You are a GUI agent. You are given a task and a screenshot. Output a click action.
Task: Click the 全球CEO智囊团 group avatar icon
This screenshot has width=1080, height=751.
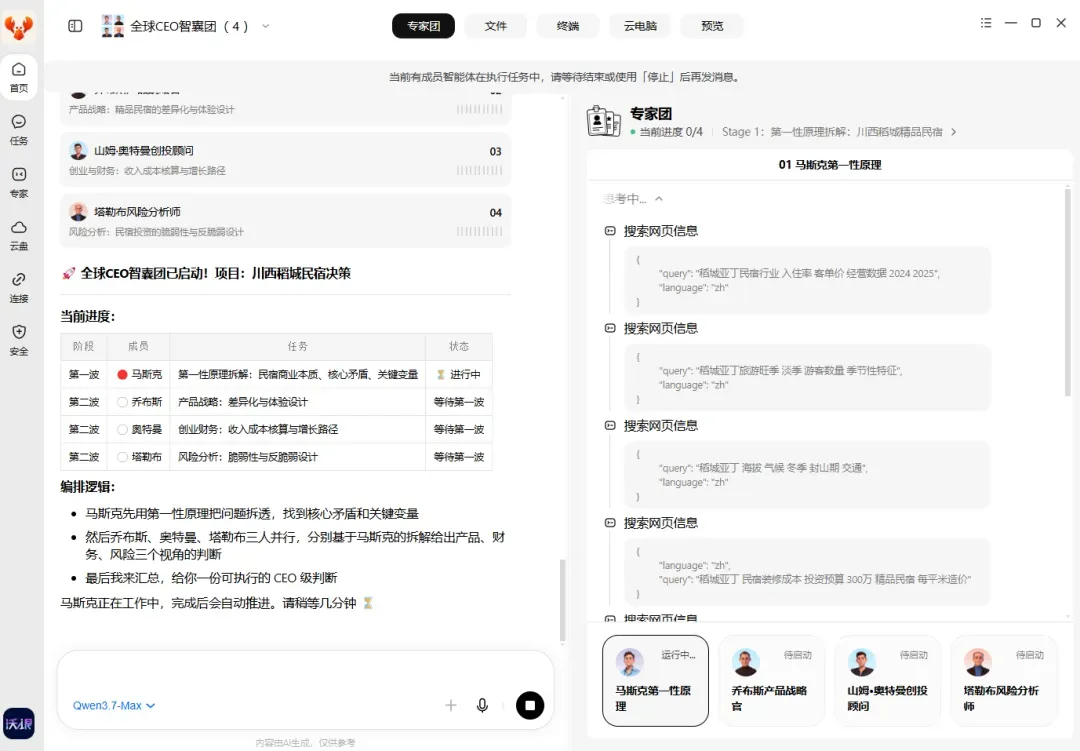coord(113,26)
